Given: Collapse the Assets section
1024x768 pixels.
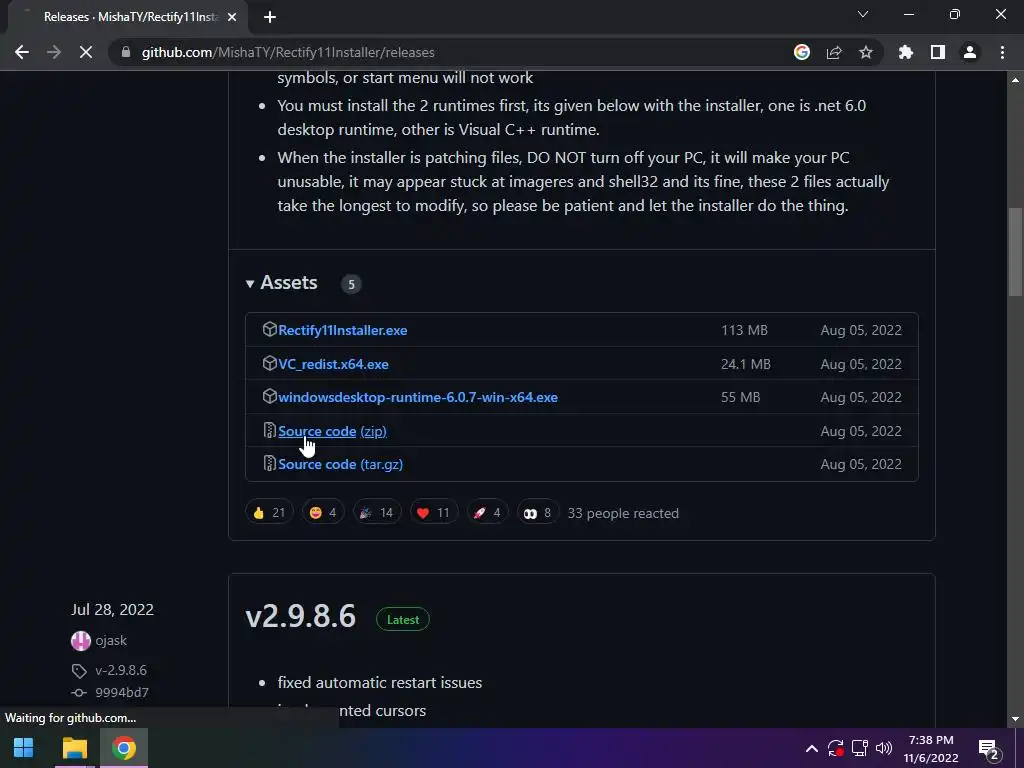Looking at the screenshot, I should (281, 283).
